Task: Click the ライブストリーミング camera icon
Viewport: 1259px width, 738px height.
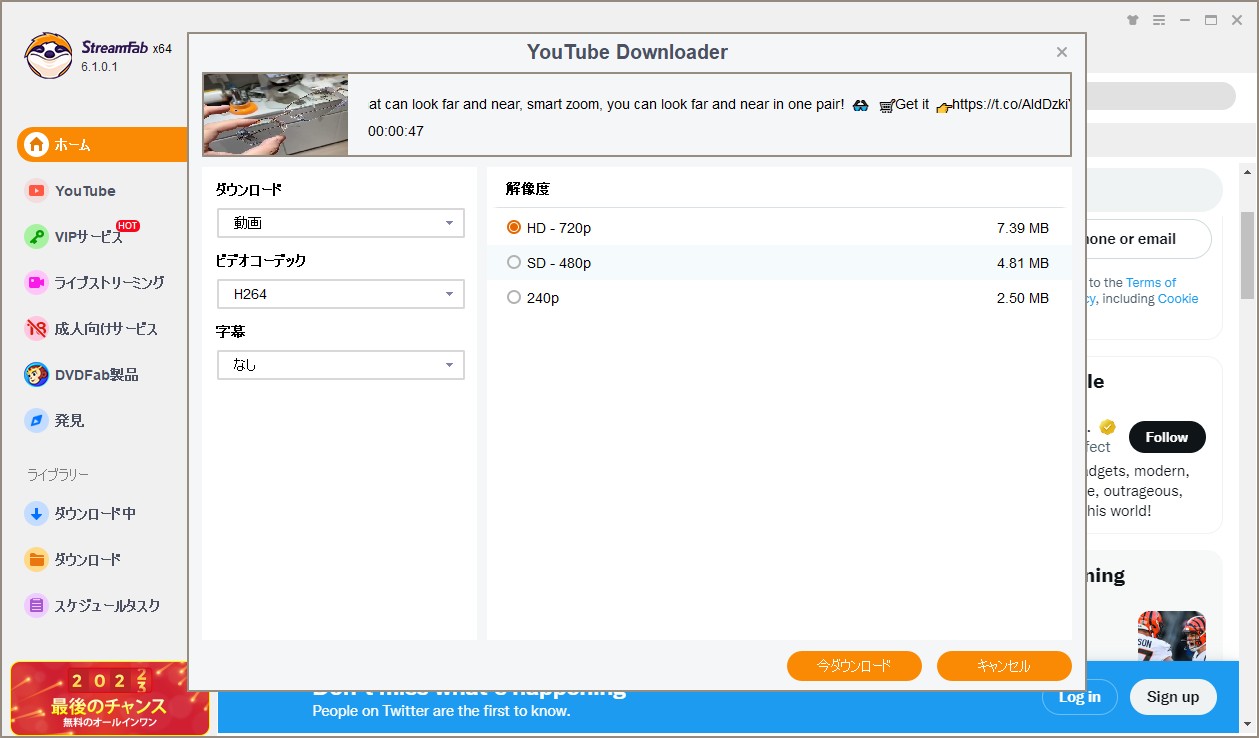Action: coord(37,283)
